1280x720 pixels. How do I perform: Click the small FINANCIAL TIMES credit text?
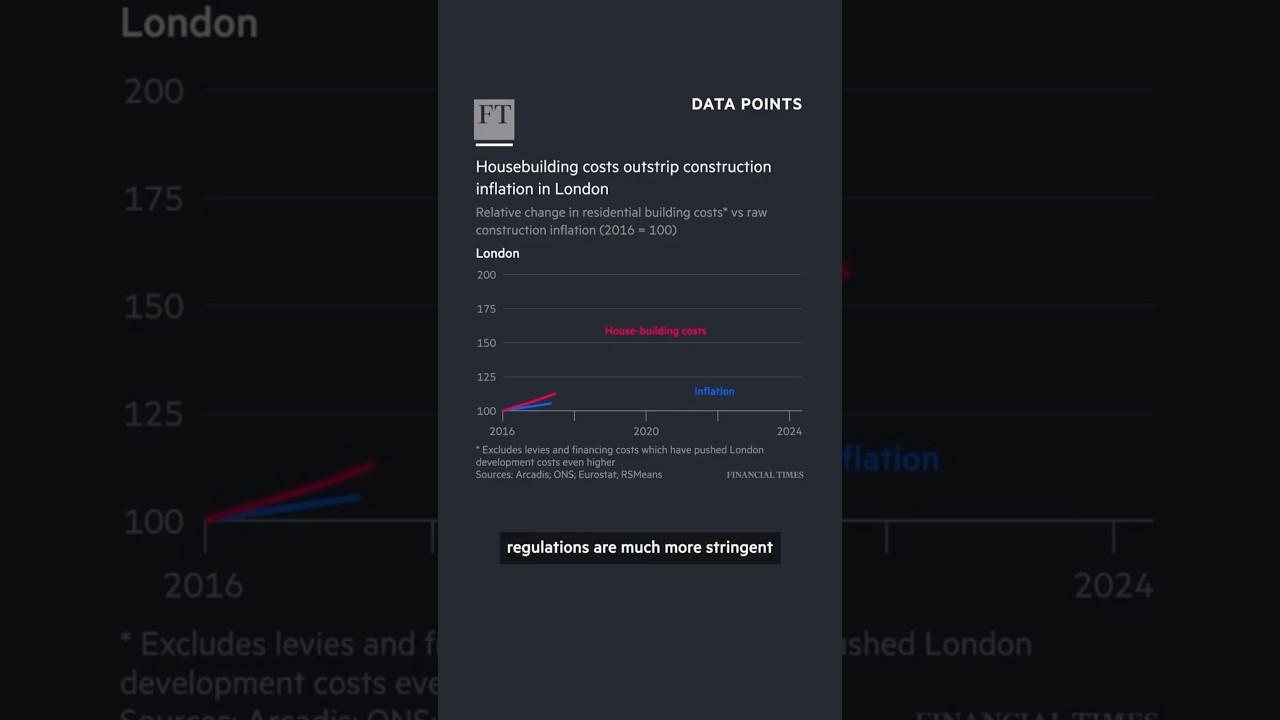[x=765, y=475]
